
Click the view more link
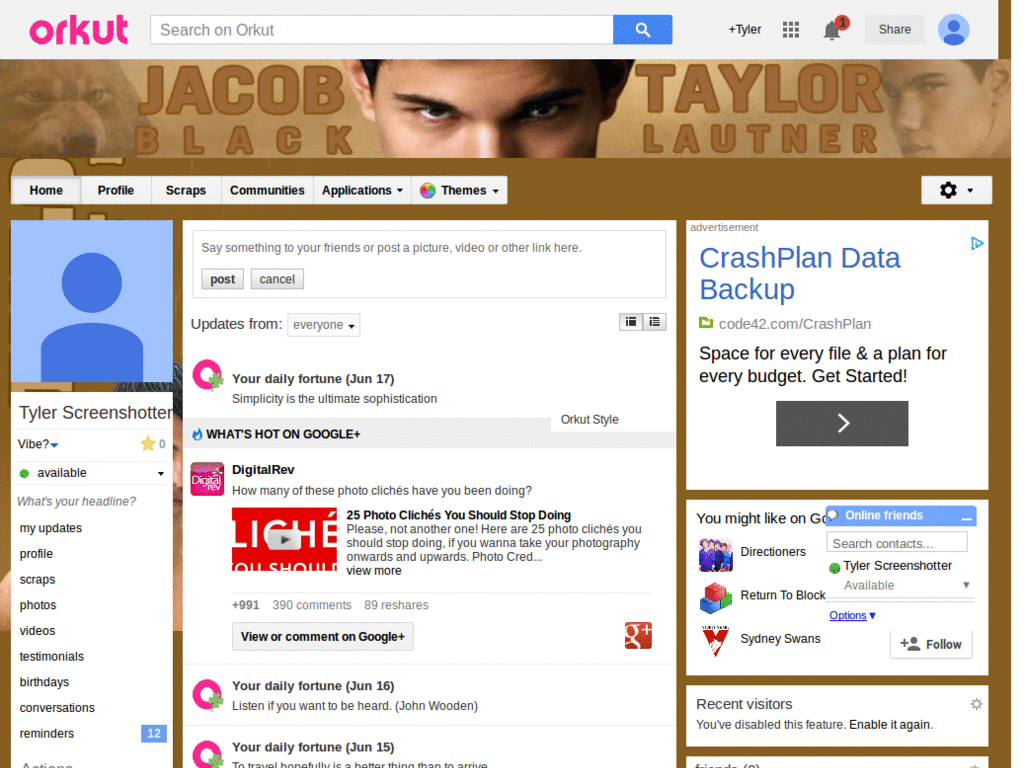click(374, 571)
